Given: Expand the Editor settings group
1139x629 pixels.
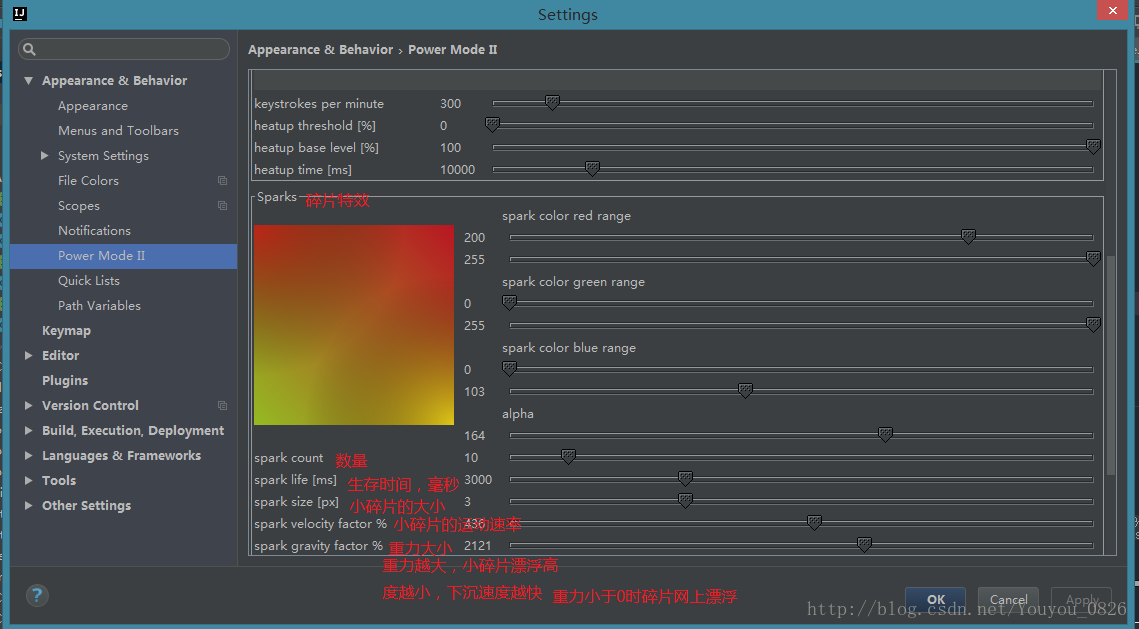Looking at the screenshot, I should [29, 356].
